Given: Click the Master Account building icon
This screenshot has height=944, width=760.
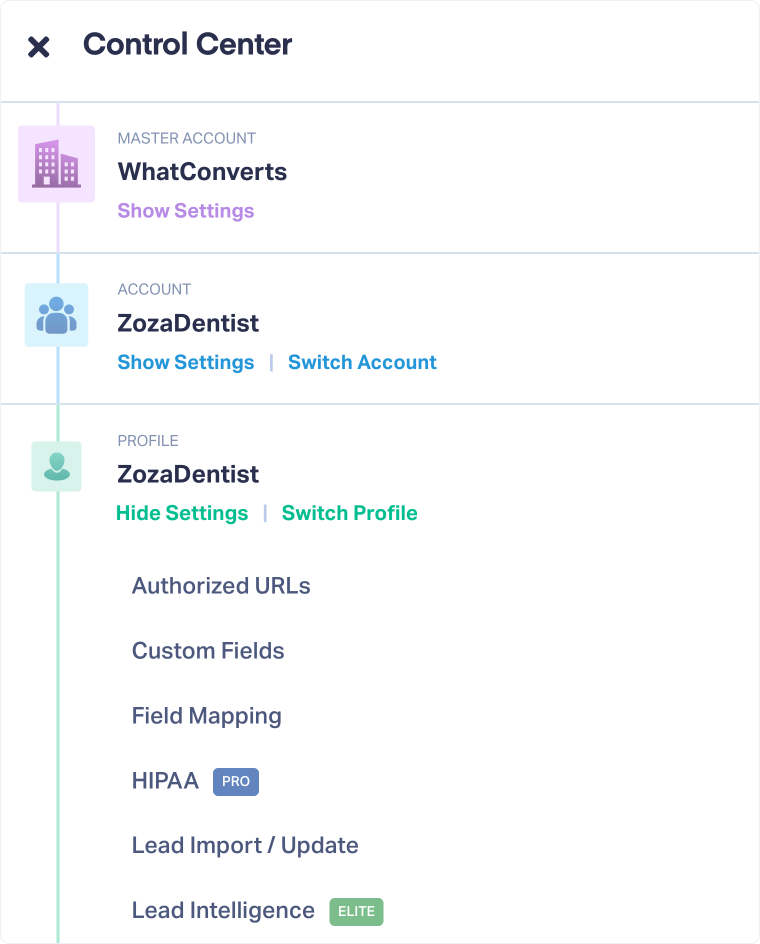Looking at the screenshot, I should (56, 164).
